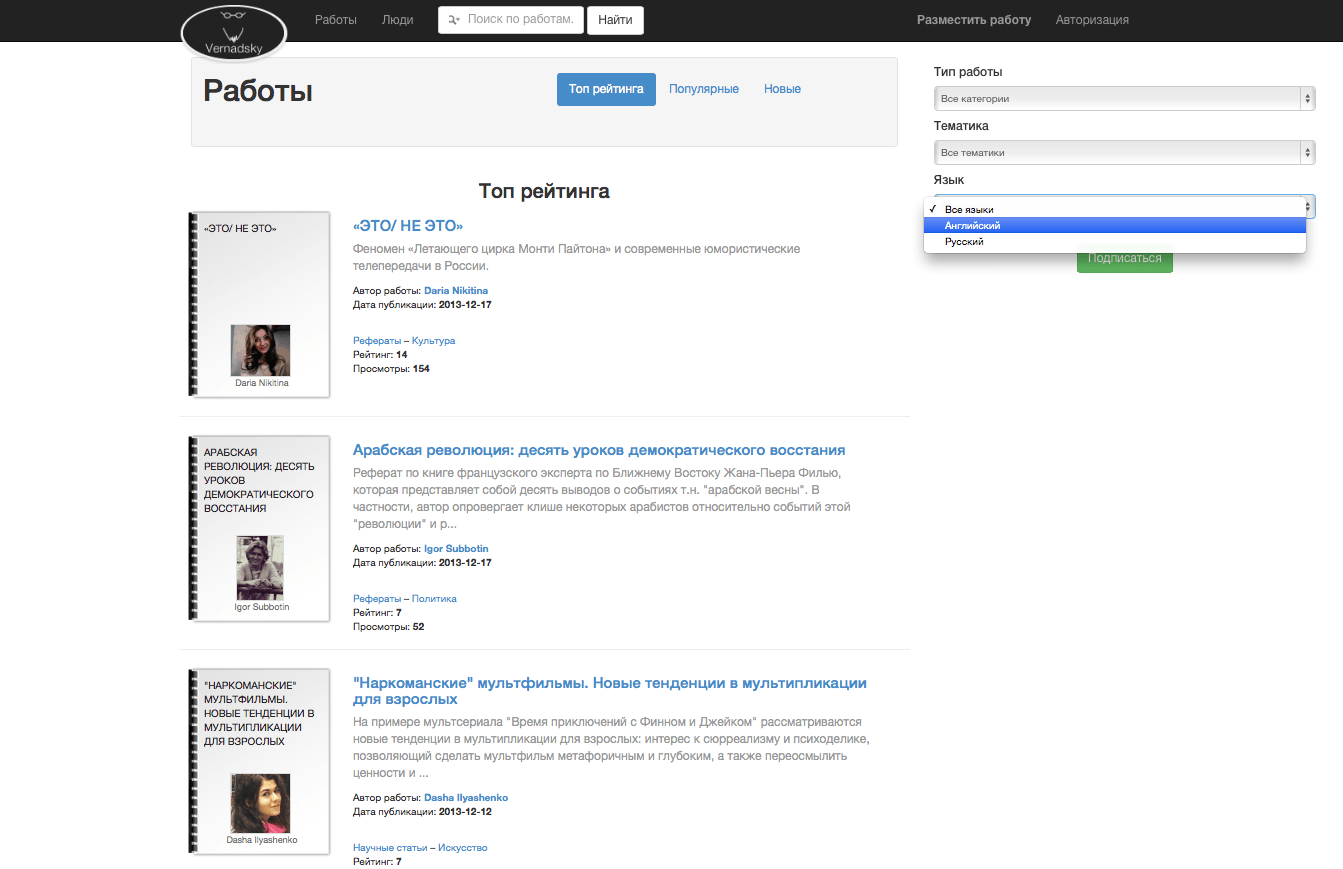Switch to the Новые tab
This screenshot has height=869, width=1343.
[782, 89]
